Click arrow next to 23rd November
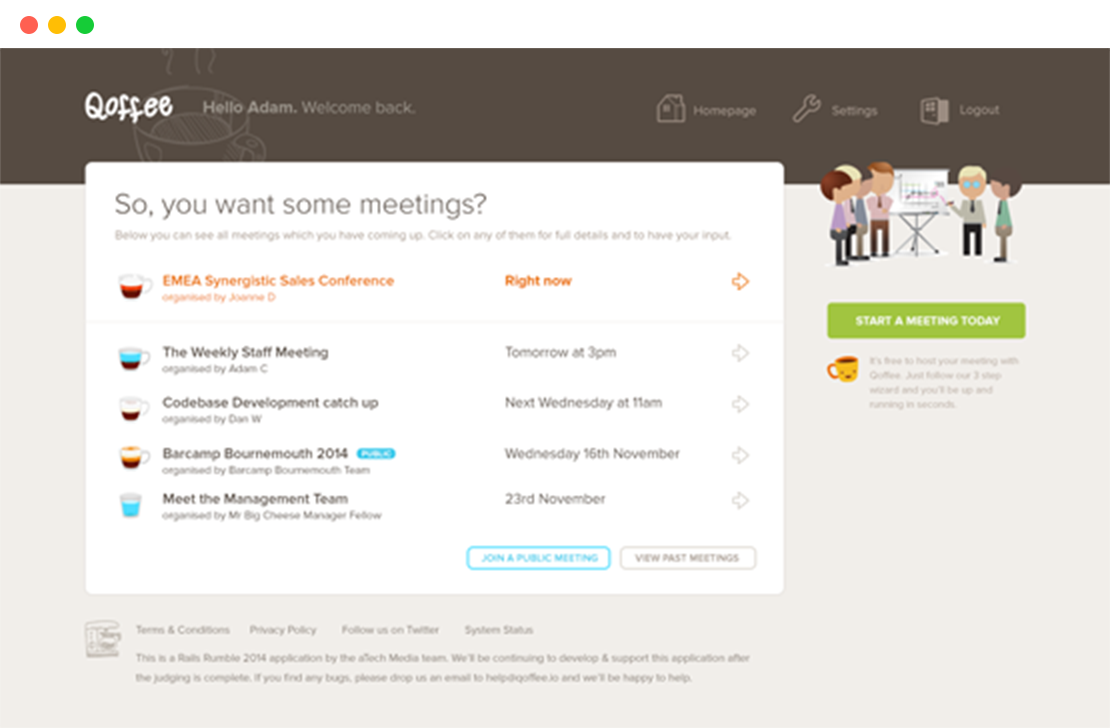 coord(740,500)
